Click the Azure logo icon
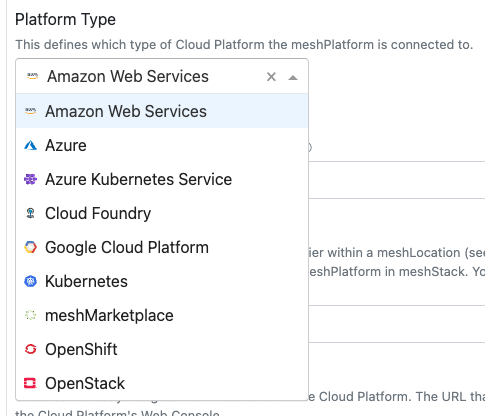 tap(30, 145)
